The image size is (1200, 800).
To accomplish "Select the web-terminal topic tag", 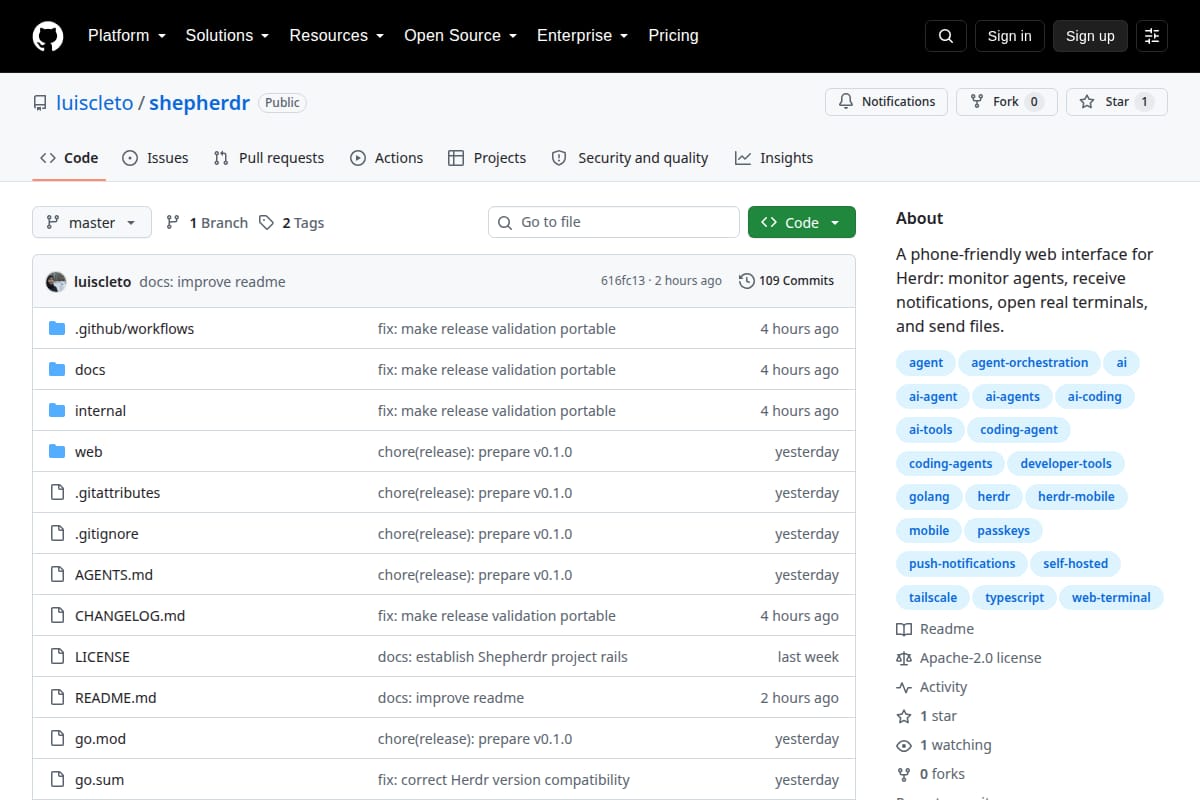I will [1111, 598].
